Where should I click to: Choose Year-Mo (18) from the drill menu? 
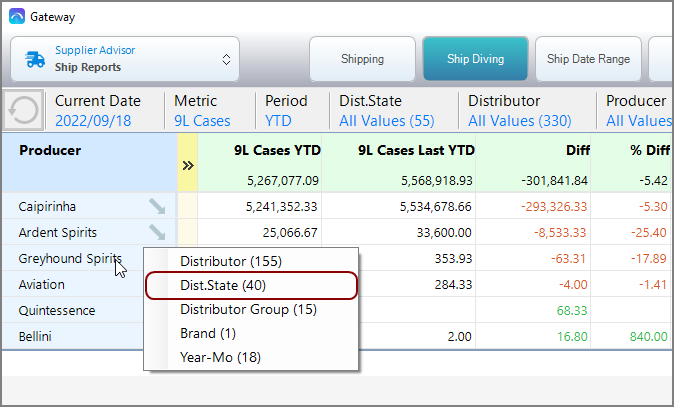click(x=222, y=357)
